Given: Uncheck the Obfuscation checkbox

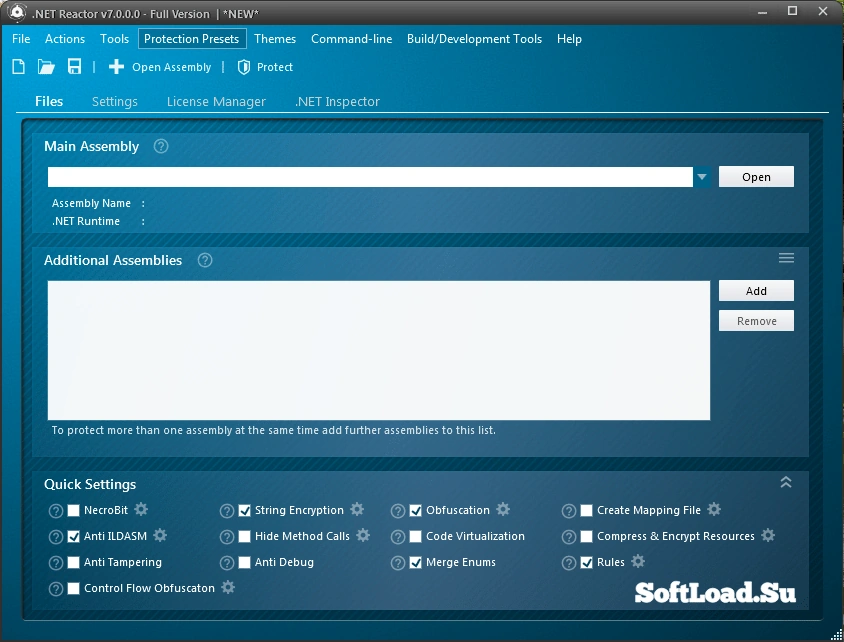Looking at the screenshot, I should click(x=416, y=510).
